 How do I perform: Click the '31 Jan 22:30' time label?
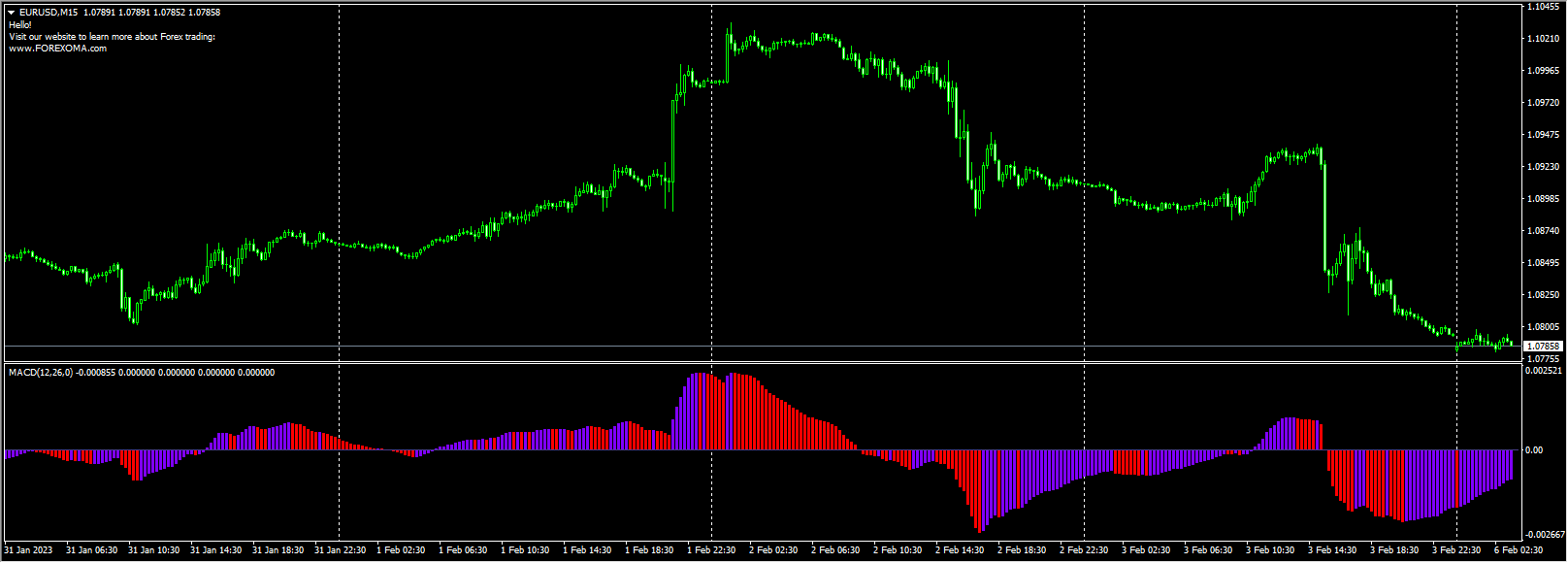340,550
